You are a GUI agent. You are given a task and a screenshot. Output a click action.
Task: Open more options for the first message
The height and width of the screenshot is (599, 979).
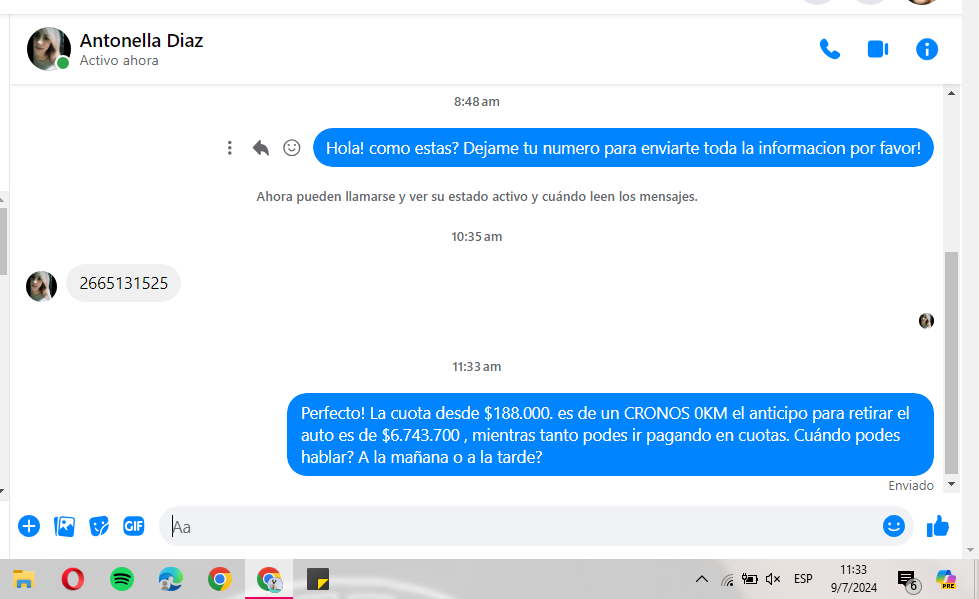click(230, 148)
